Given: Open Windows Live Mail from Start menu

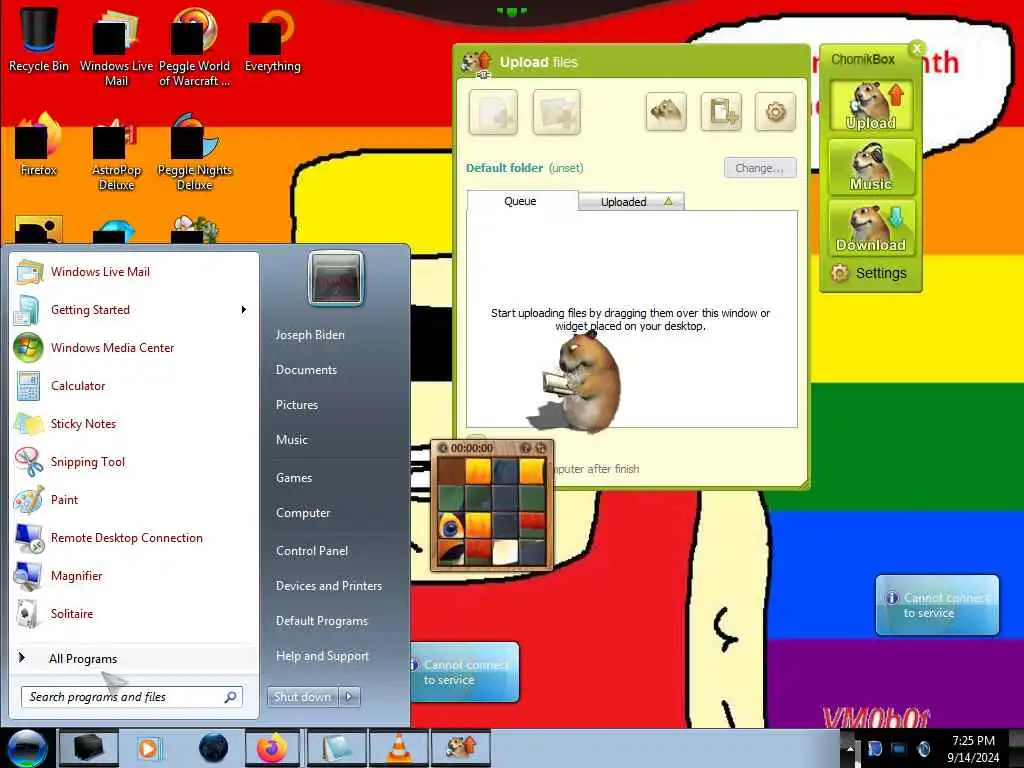Looking at the screenshot, I should pyautogui.click(x=134, y=272).
